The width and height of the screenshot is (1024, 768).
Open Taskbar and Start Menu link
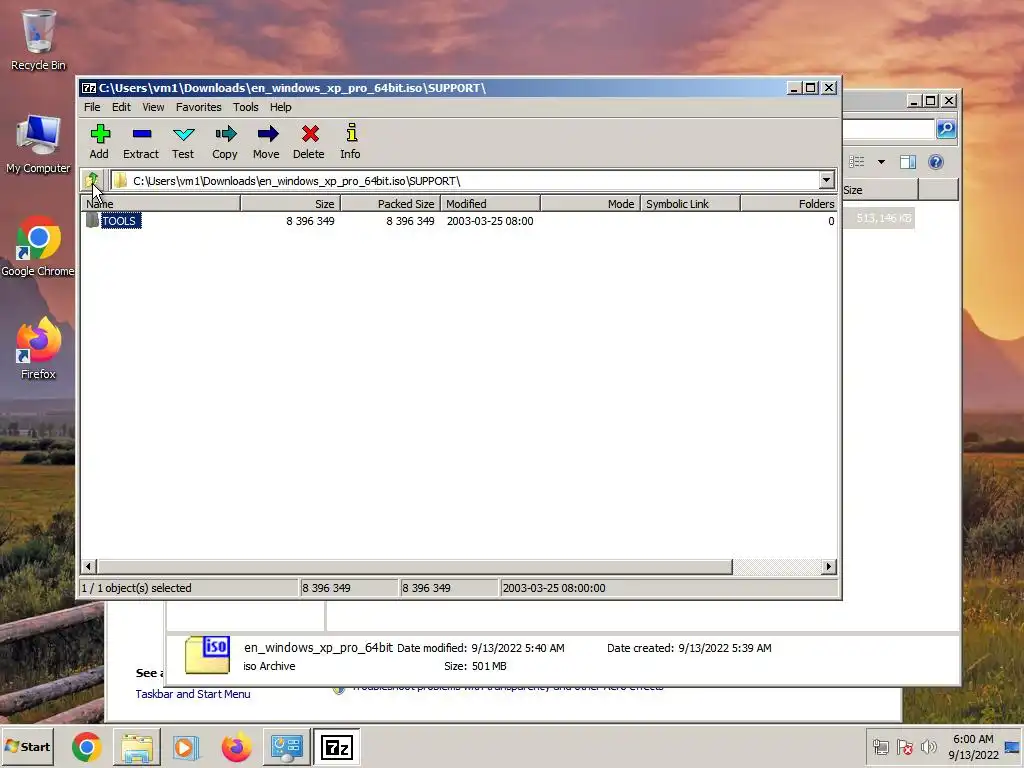193,694
